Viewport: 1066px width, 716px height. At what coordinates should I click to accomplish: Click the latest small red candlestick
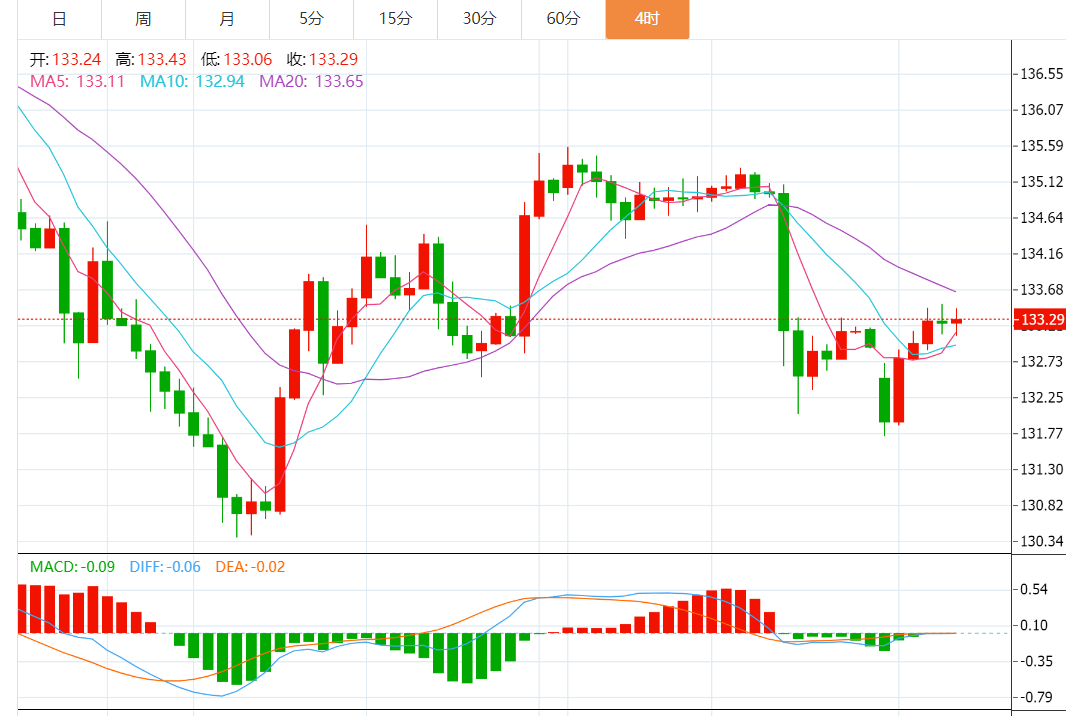pos(957,321)
